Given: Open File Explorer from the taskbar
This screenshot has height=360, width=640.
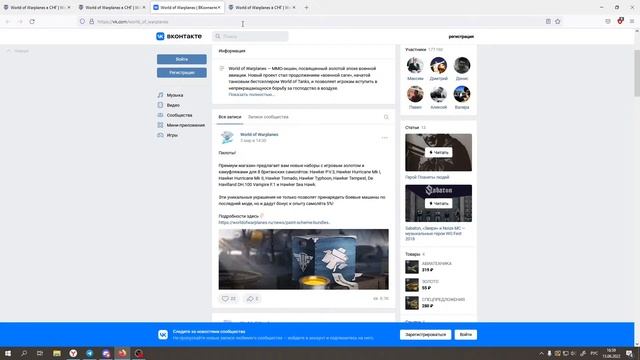Looking at the screenshot, I should coord(57,353).
